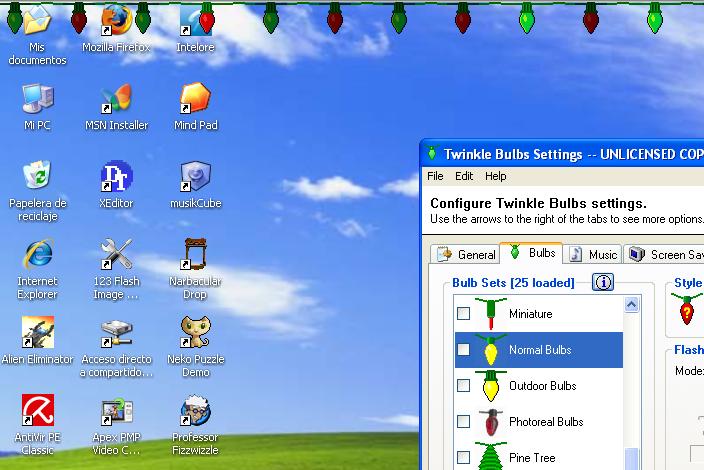Image resolution: width=704 pixels, height=470 pixels.
Task: Select the Outdoor Bulbs list entry
Action: (x=539, y=386)
